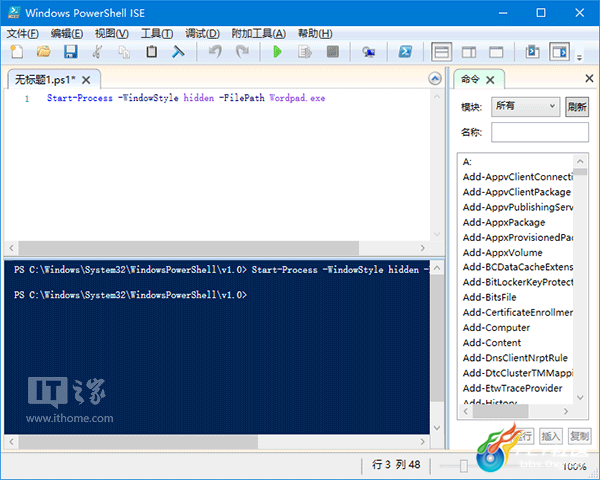The height and width of the screenshot is (480, 600).
Task: Focus the 名称 name input field
Action: pos(540,132)
